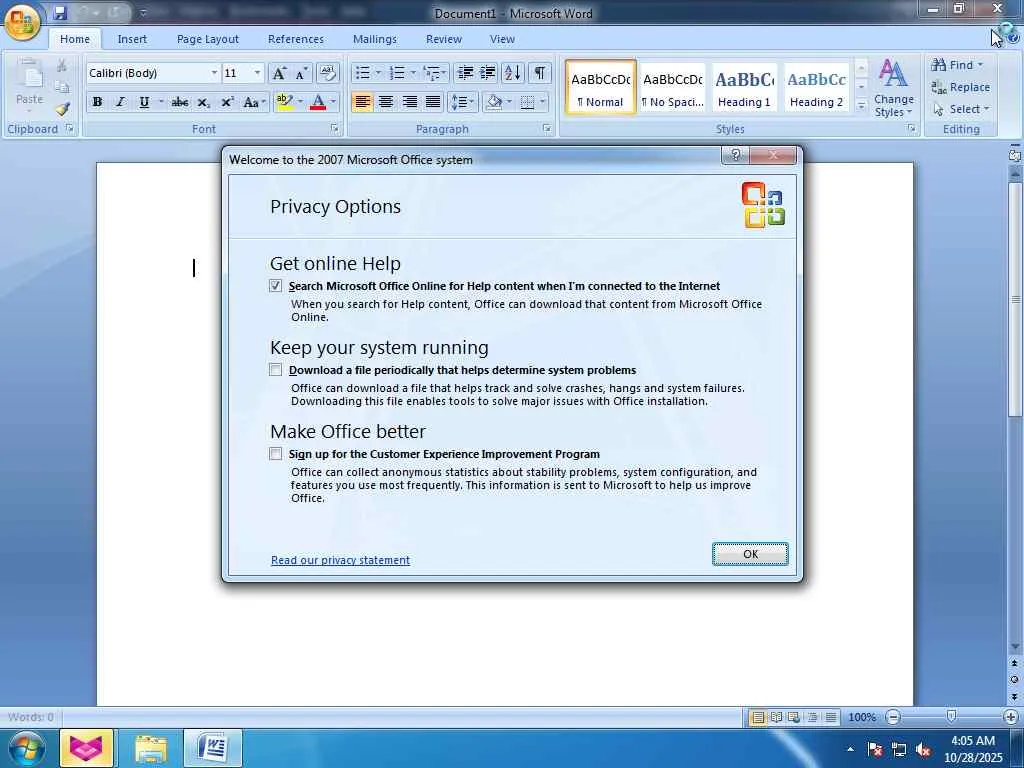Click the Sort A-Z icon
The height and width of the screenshot is (768, 1024).
coord(513,73)
